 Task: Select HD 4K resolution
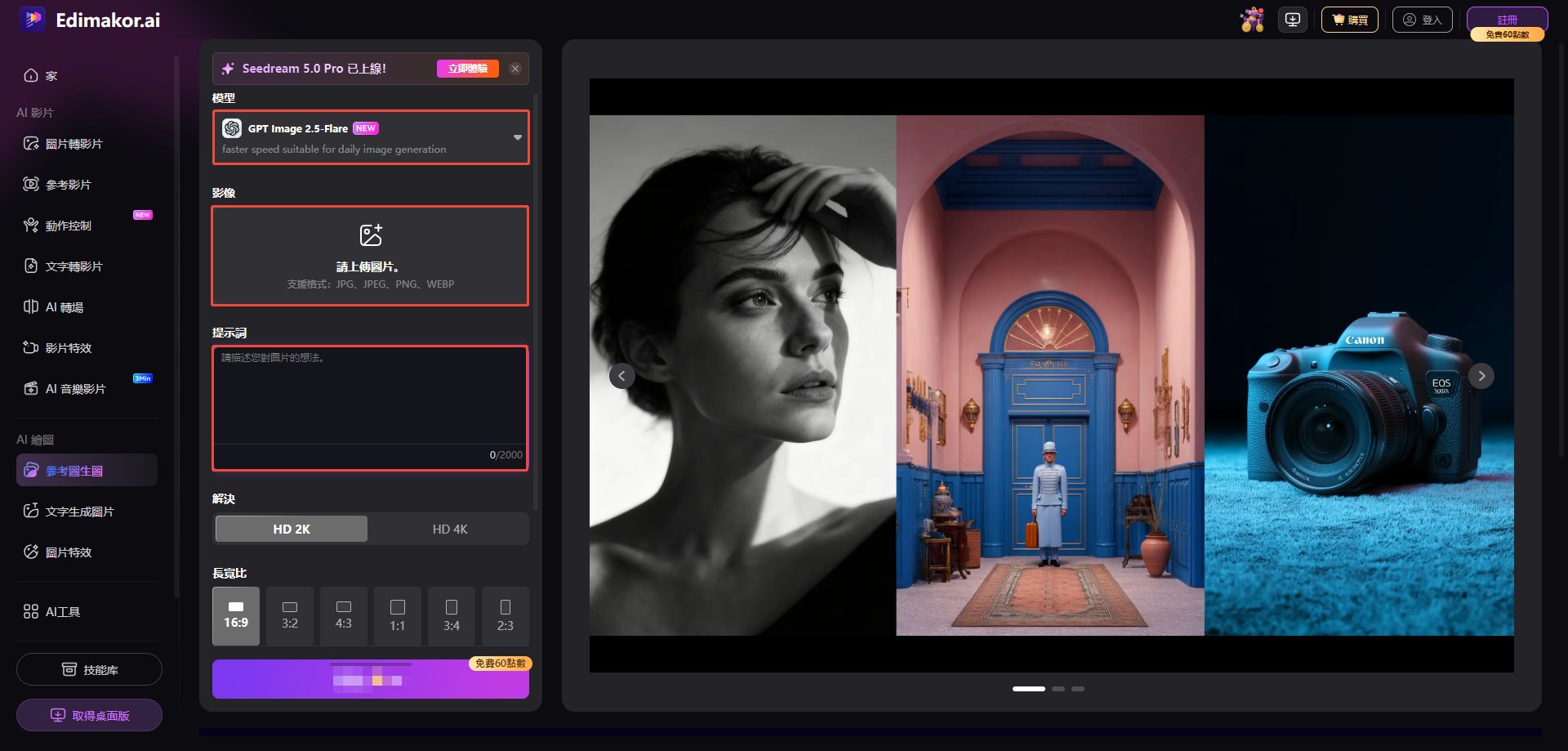pos(450,530)
